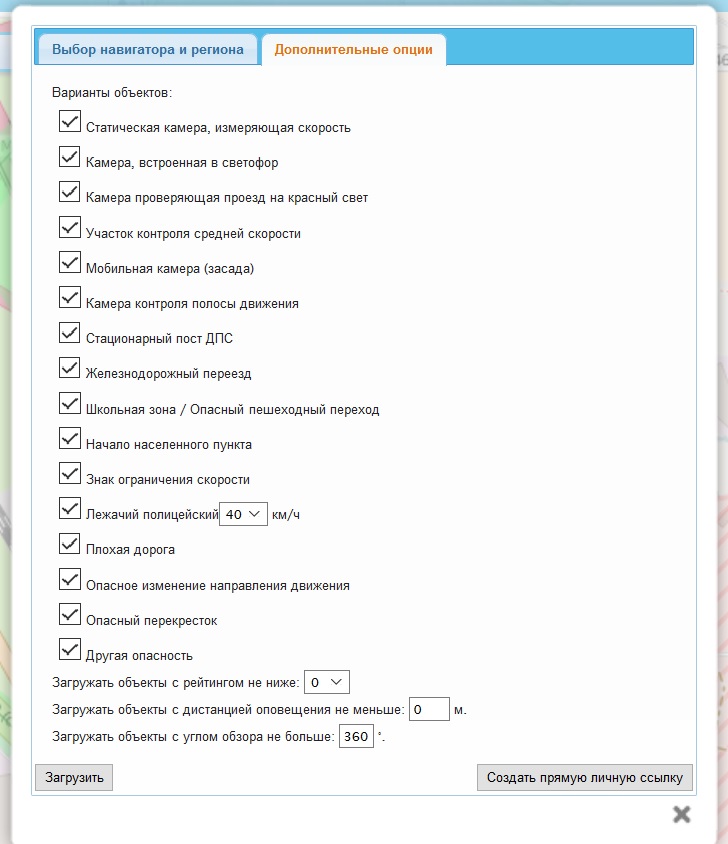Focus the alert distance input field
Screen dimensions: 728x844
tap(429, 710)
